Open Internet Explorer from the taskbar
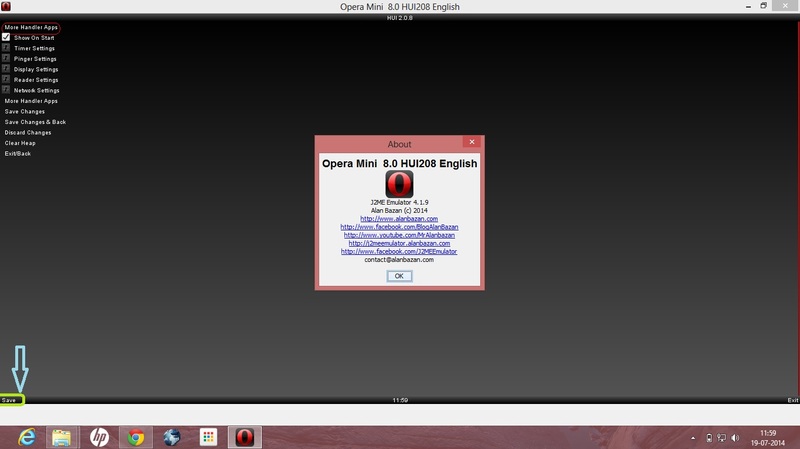 [27, 437]
